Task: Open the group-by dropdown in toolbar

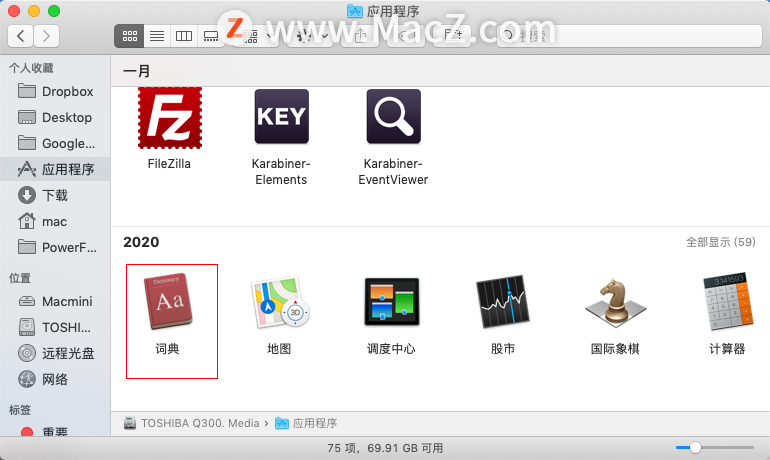Action: click(256, 36)
